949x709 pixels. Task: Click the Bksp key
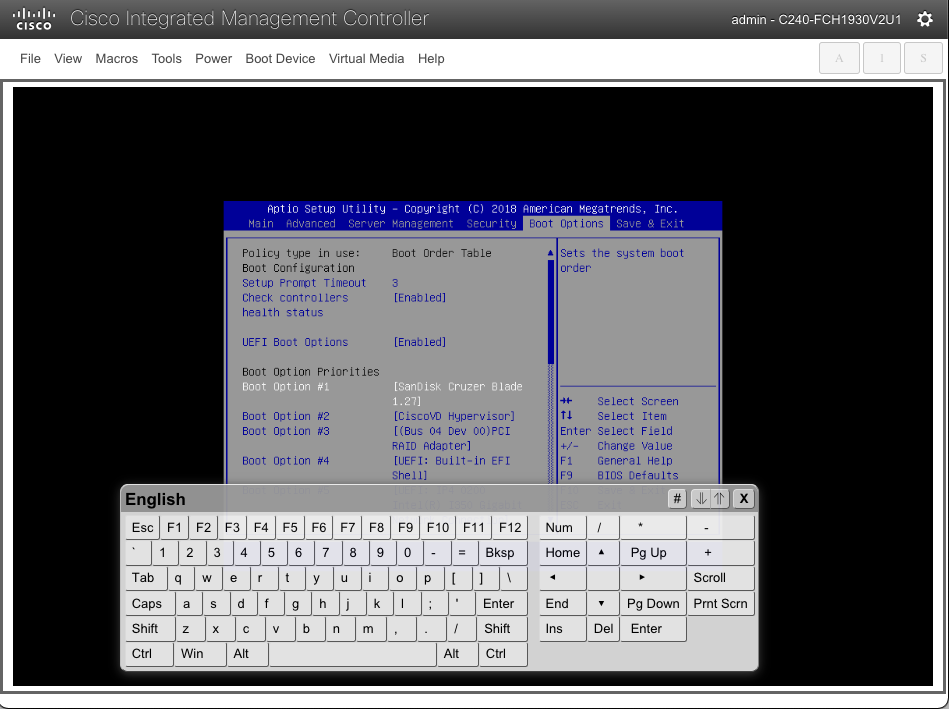pos(503,553)
